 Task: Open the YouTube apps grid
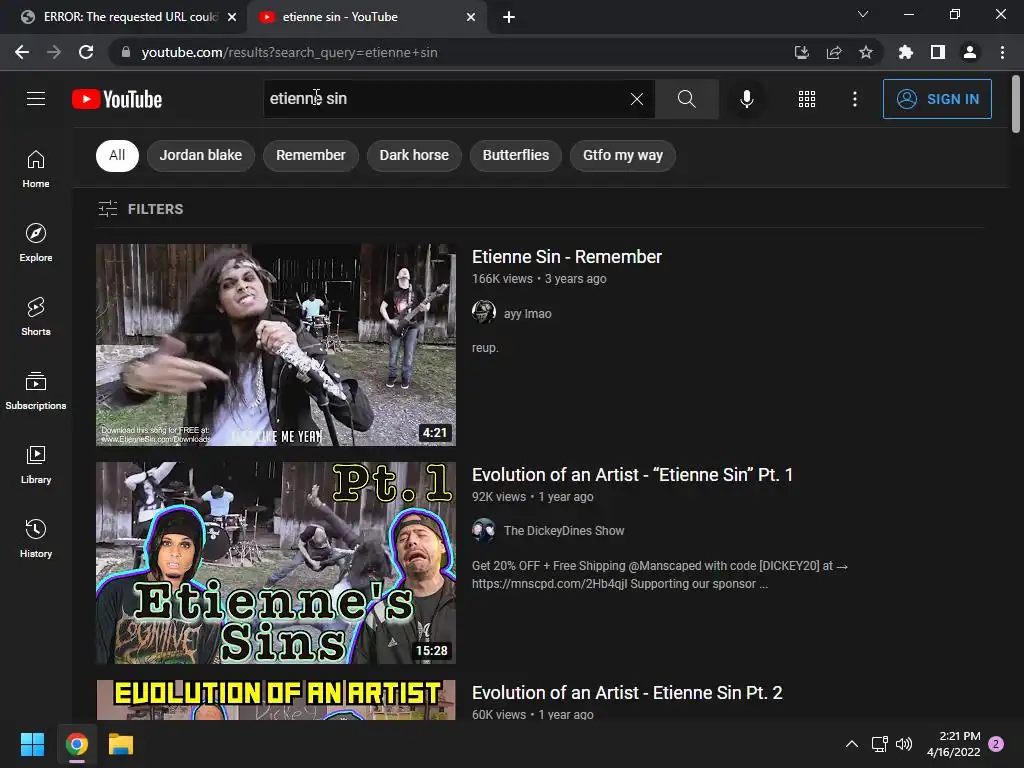[x=807, y=99]
